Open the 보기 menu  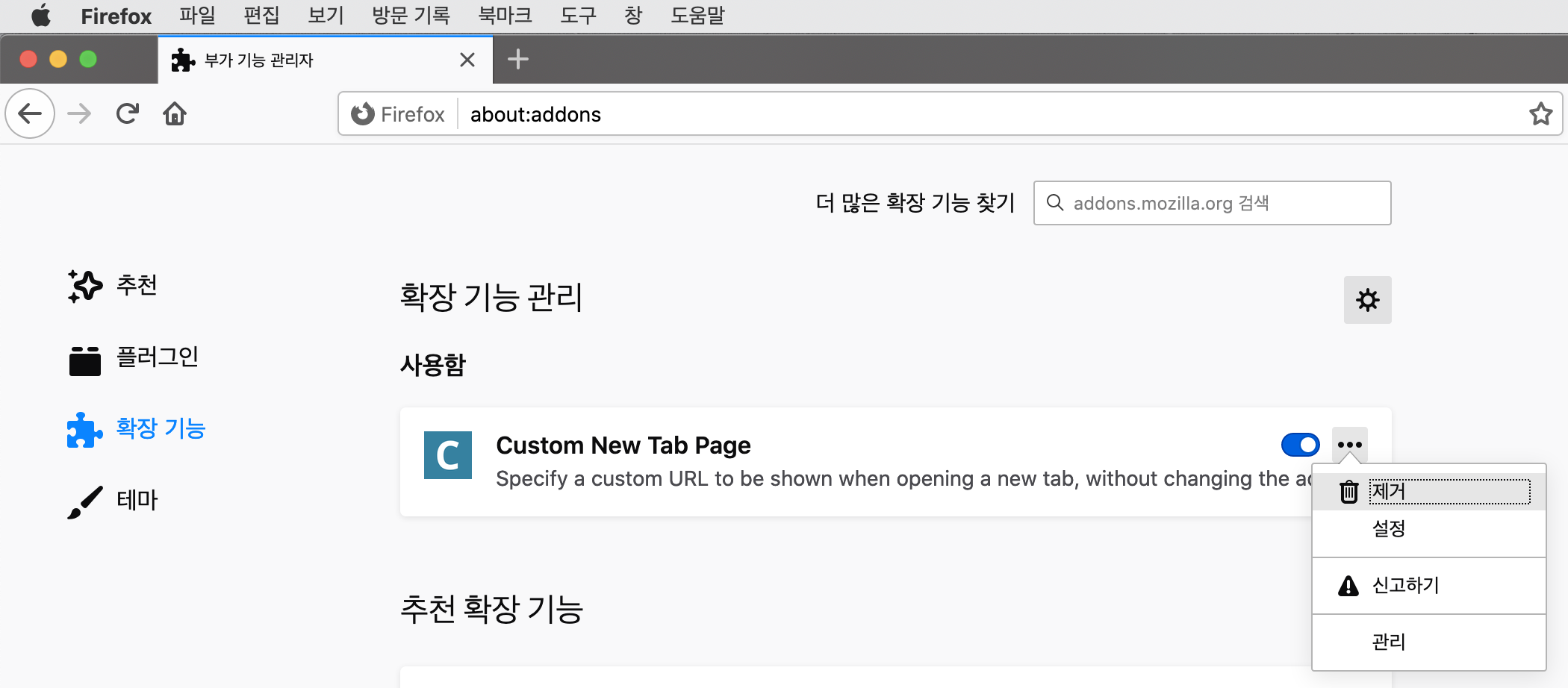326,16
